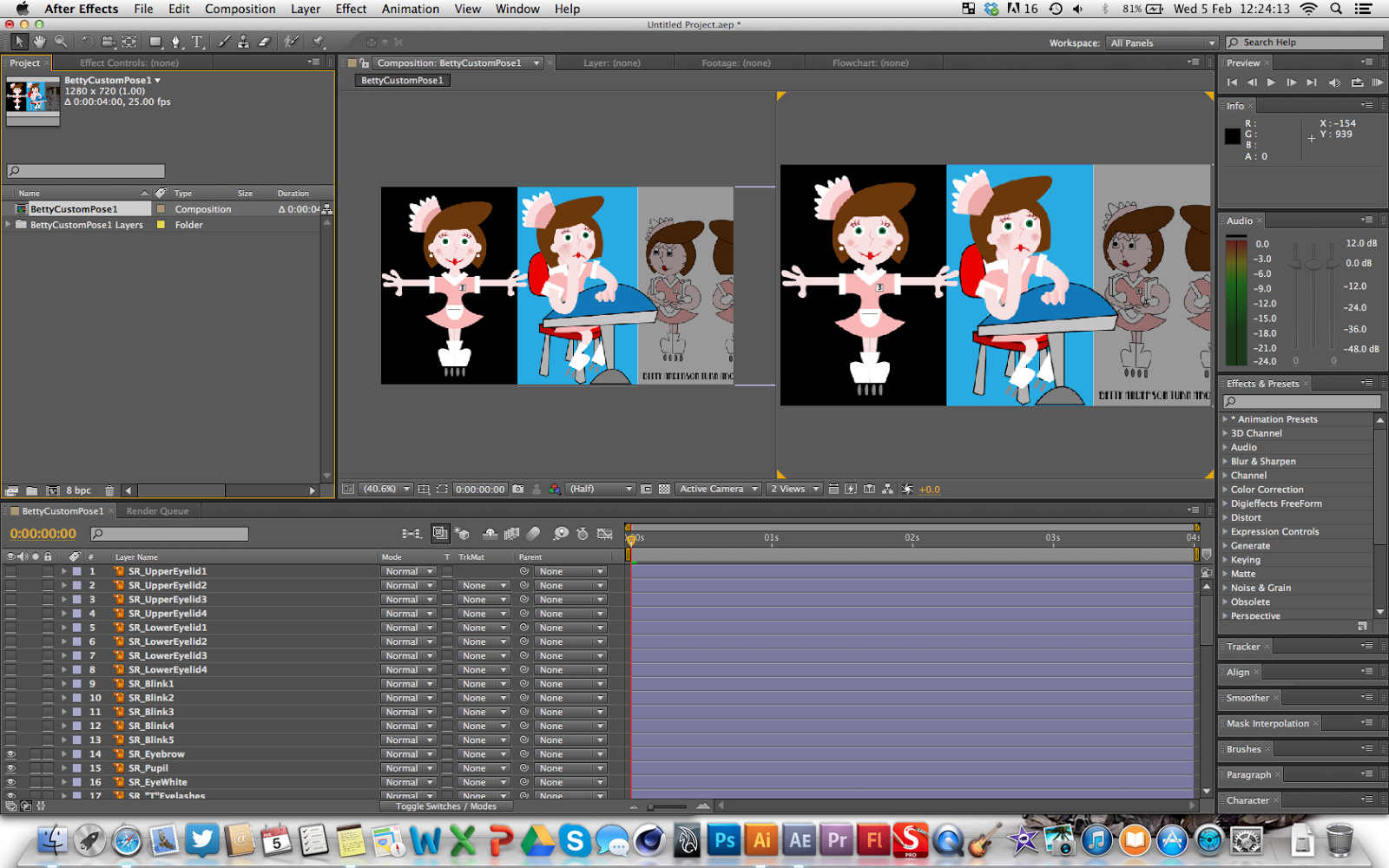Hide the SR_Eyebrow layer
The height and width of the screenshot is (868, 1389).
coord(11,754)
